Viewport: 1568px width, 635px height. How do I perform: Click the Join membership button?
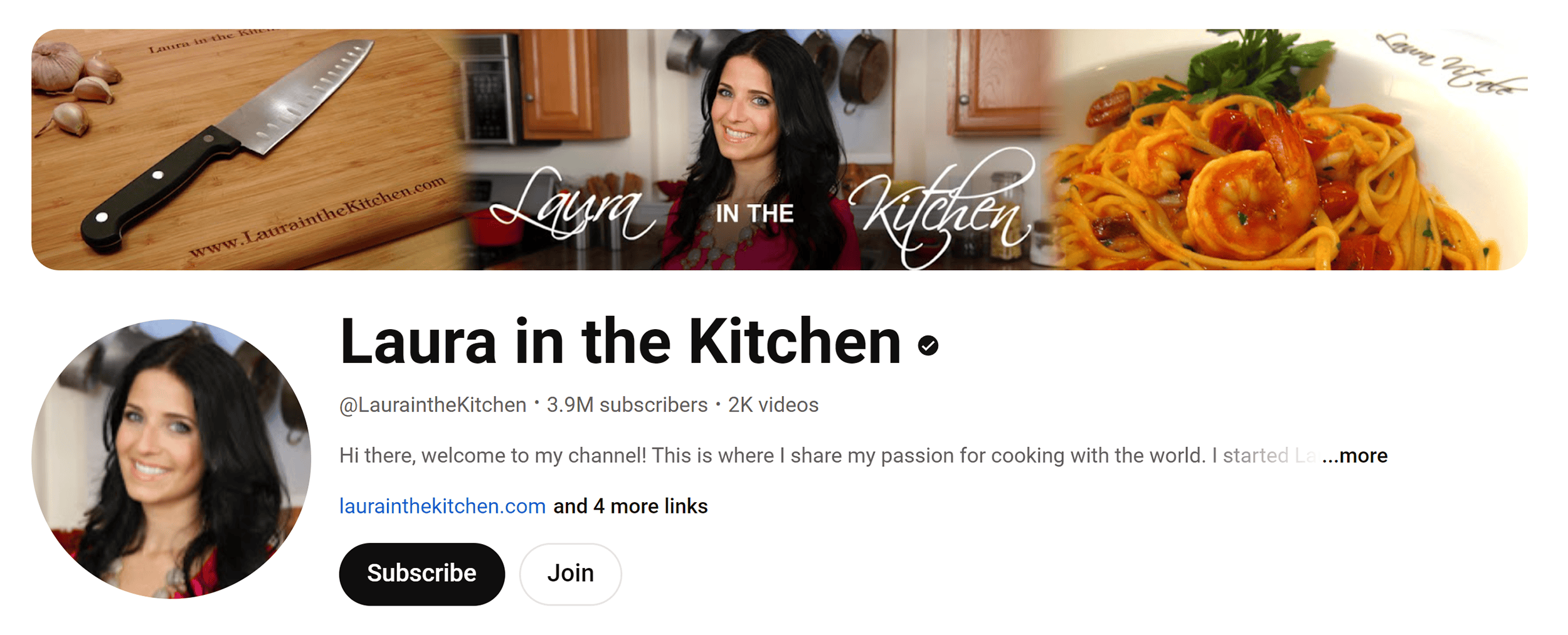pos(570,574)
